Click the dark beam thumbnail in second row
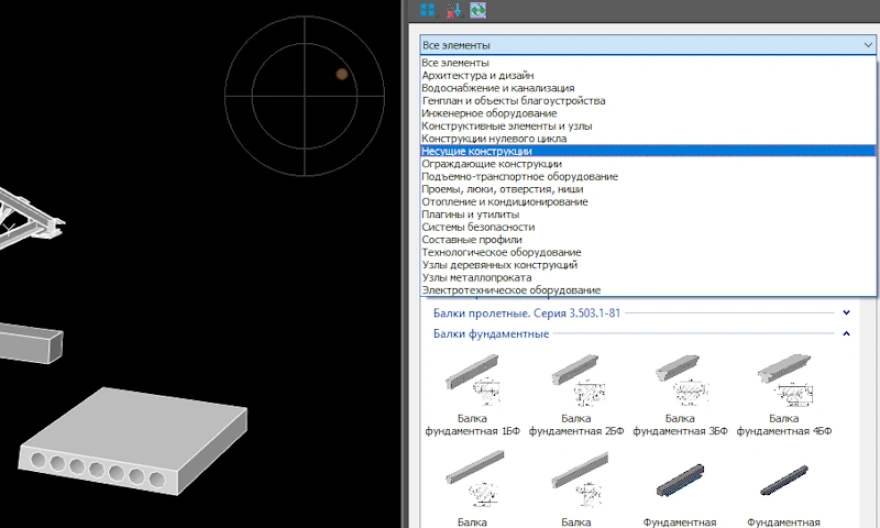This screenshot has height=528, width=880. point(680,482)
